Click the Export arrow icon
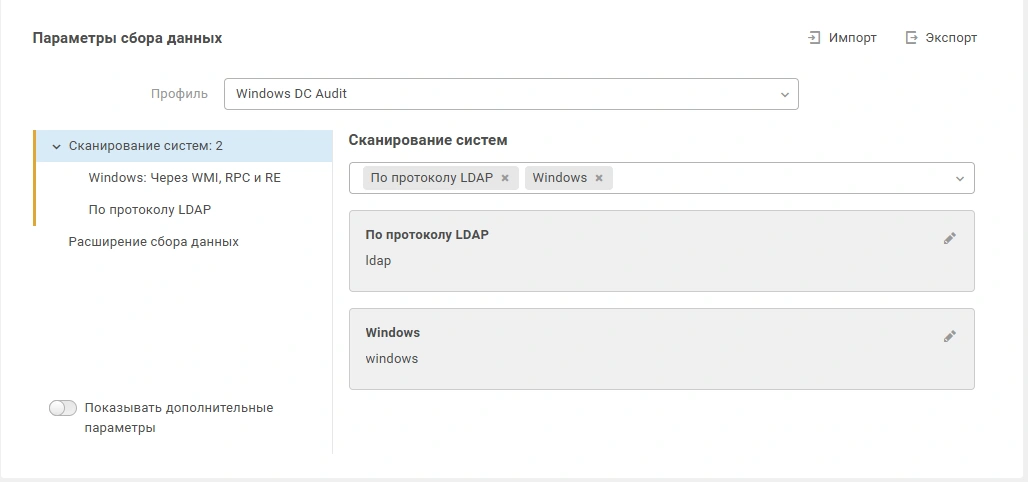 (x=911, y=38)
